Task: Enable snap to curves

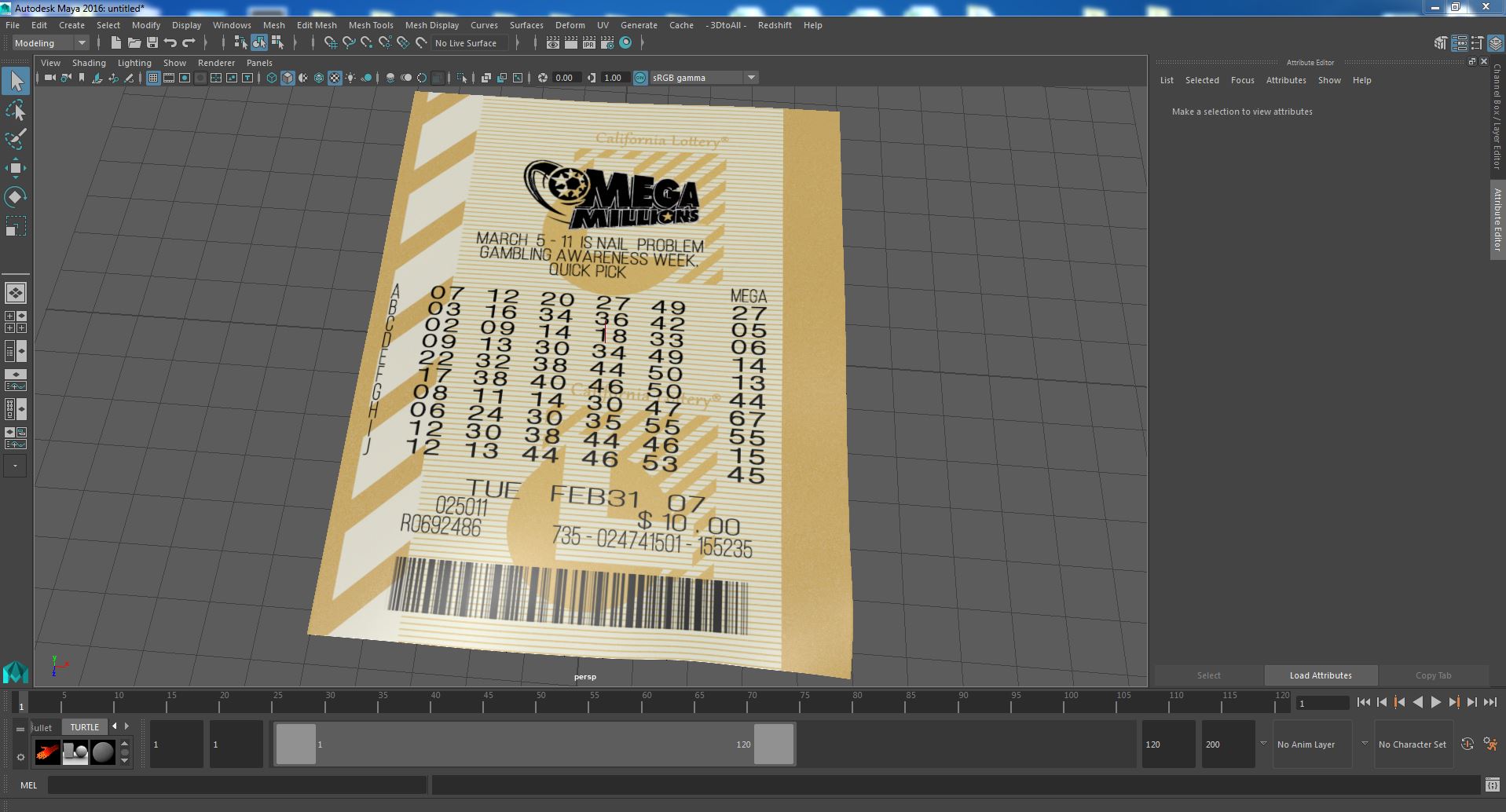Action: click(348, 43)
